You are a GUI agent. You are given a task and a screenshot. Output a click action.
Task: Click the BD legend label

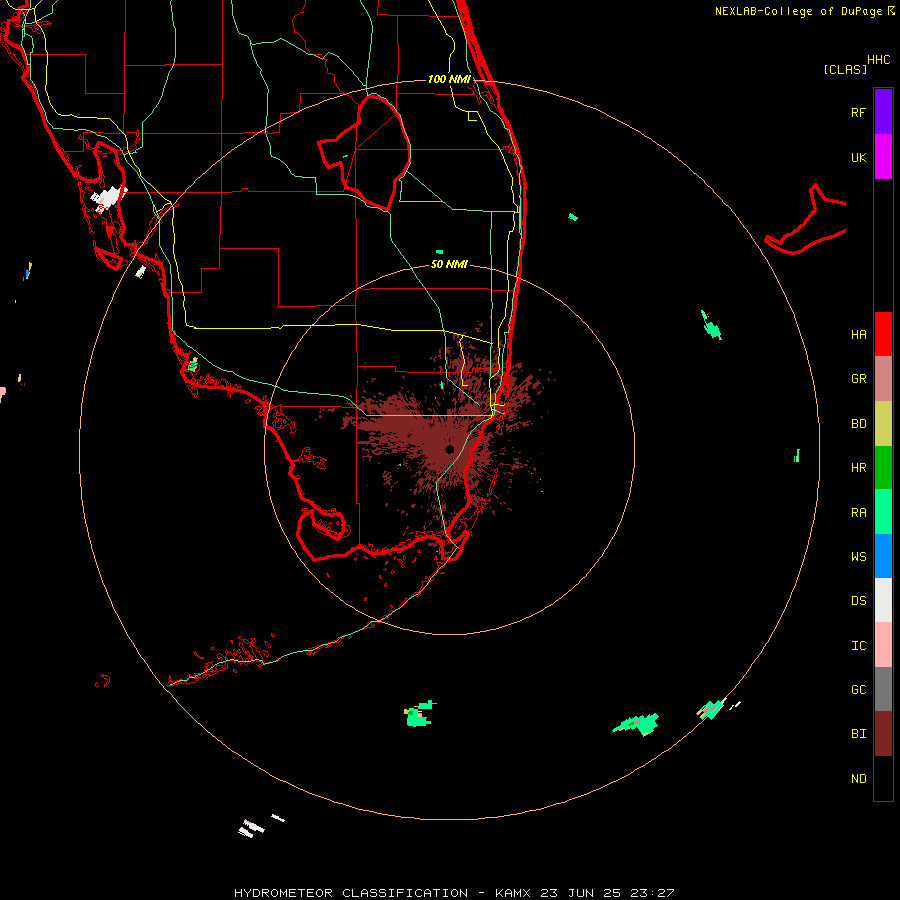(858, 424)
